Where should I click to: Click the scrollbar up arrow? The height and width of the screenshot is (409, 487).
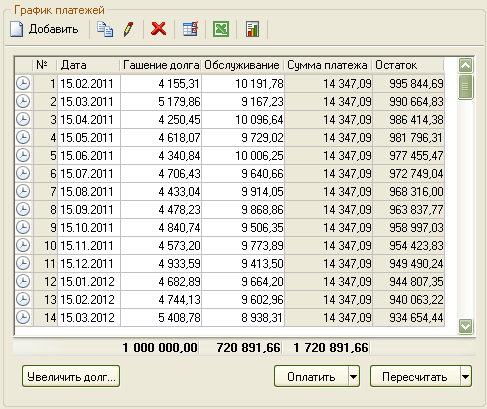tap(465, 65)
